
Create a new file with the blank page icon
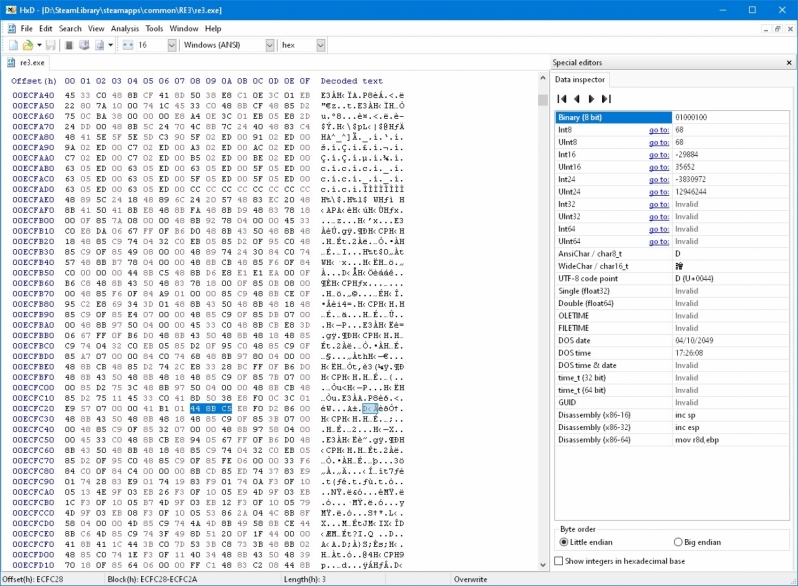point(14,45)
